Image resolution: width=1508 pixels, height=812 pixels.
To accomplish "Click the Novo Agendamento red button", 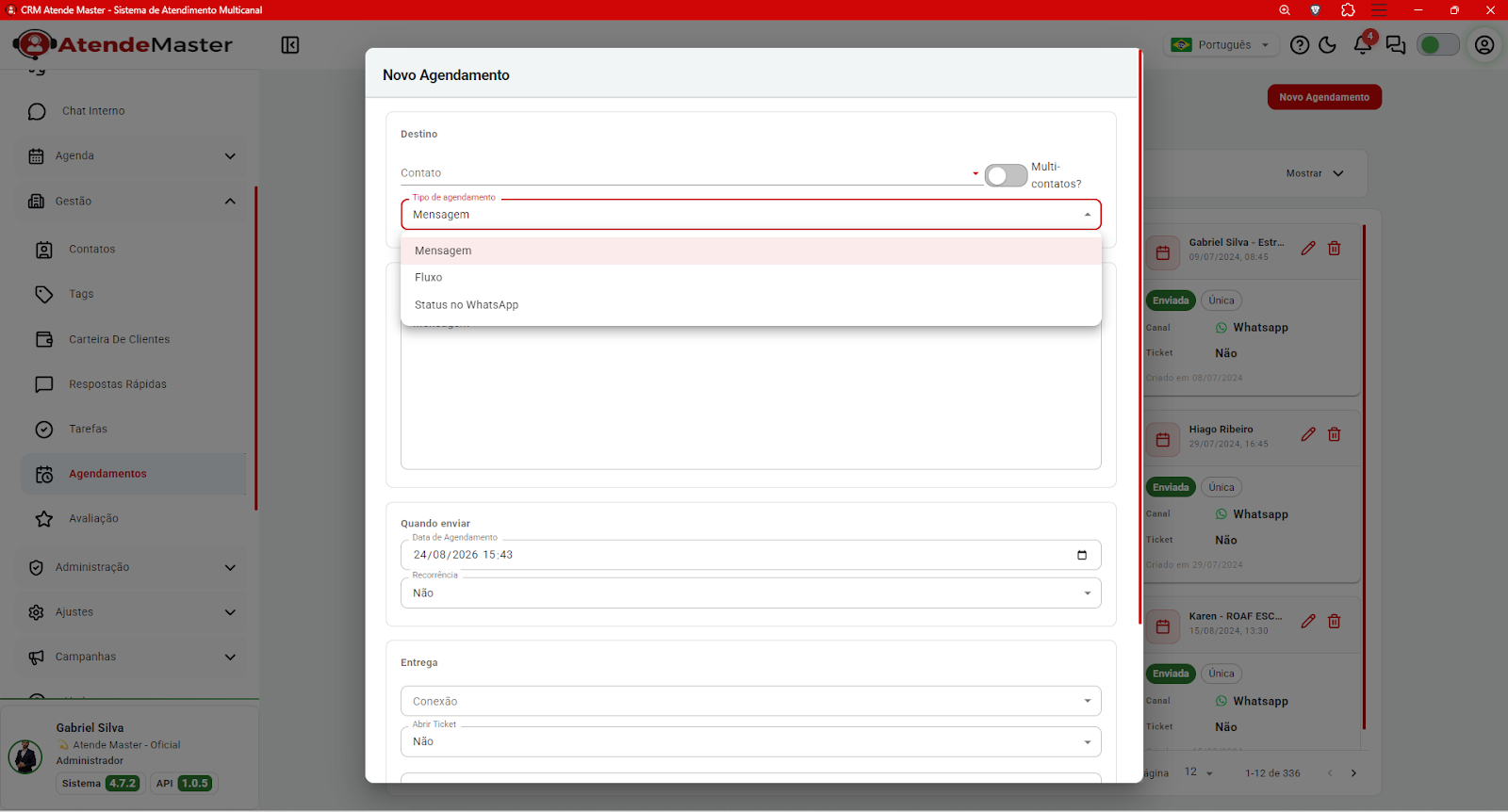I will click(1324, 97).
